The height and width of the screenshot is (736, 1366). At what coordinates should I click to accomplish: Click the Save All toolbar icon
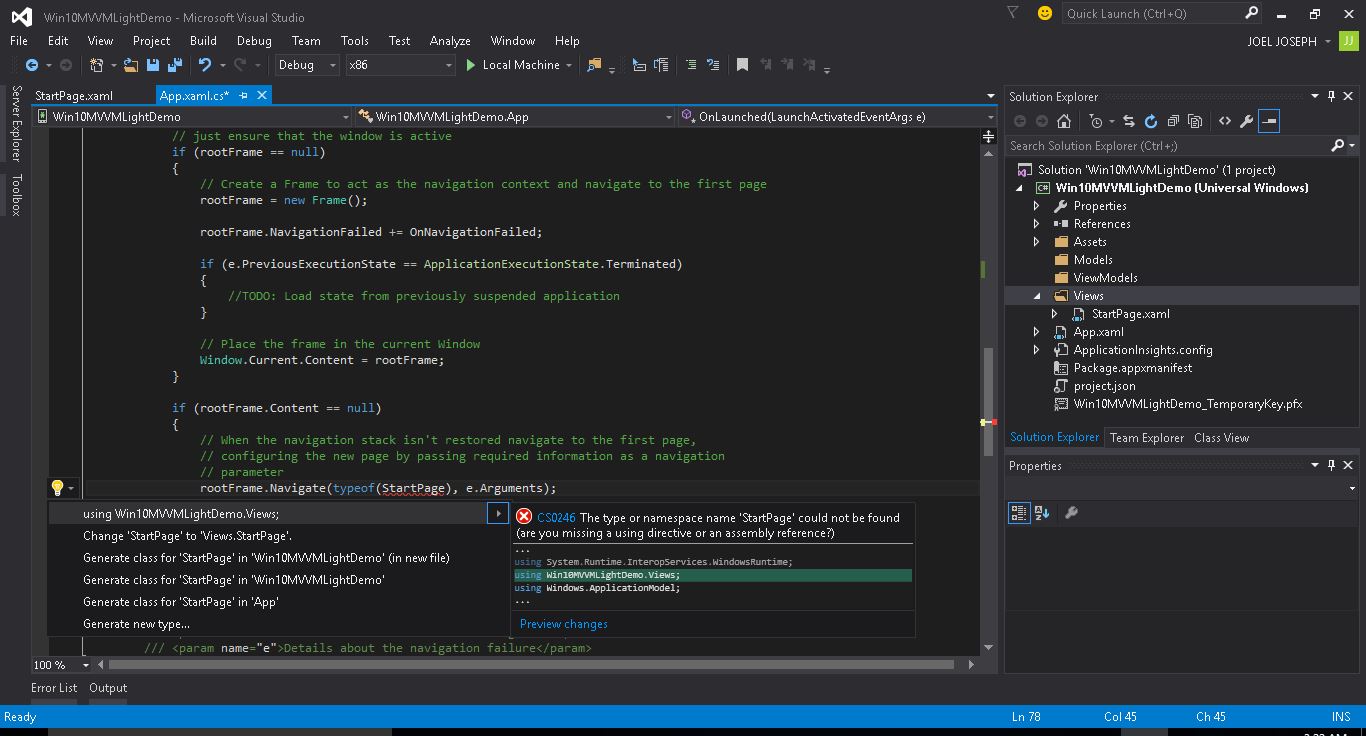(x=175, y=65)
